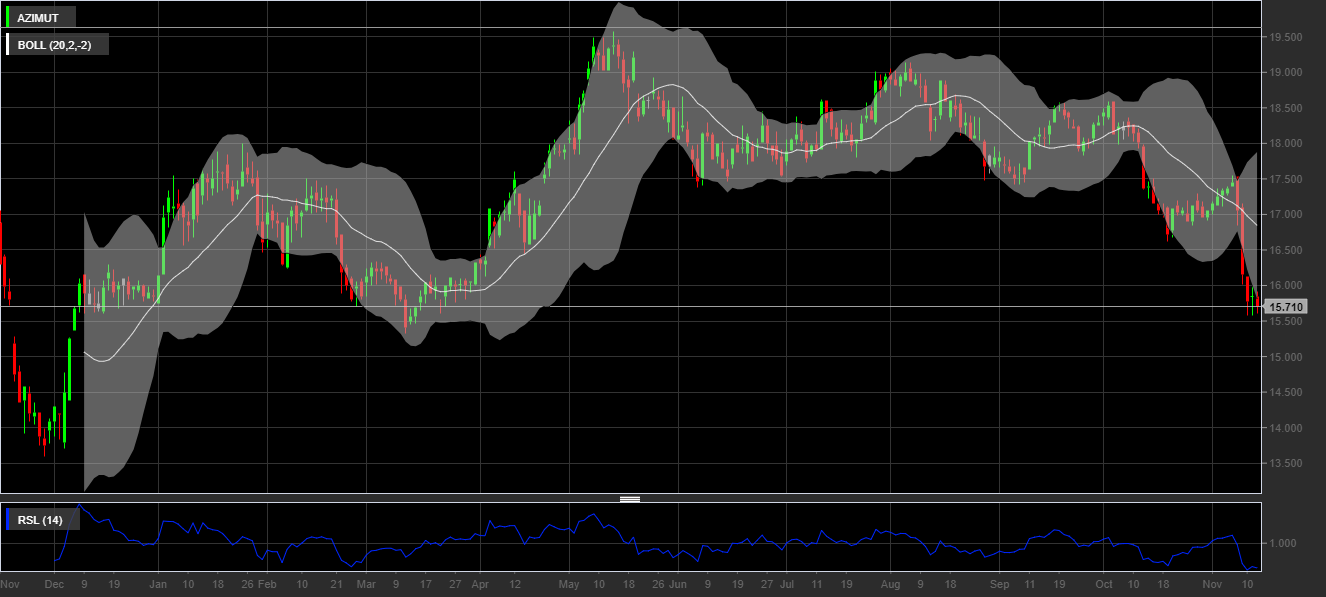This screenshot has width=1326, height=597.
Task: Click the 19.500 price axis label
Action: pyautogui.click(x=1285, y=37)
